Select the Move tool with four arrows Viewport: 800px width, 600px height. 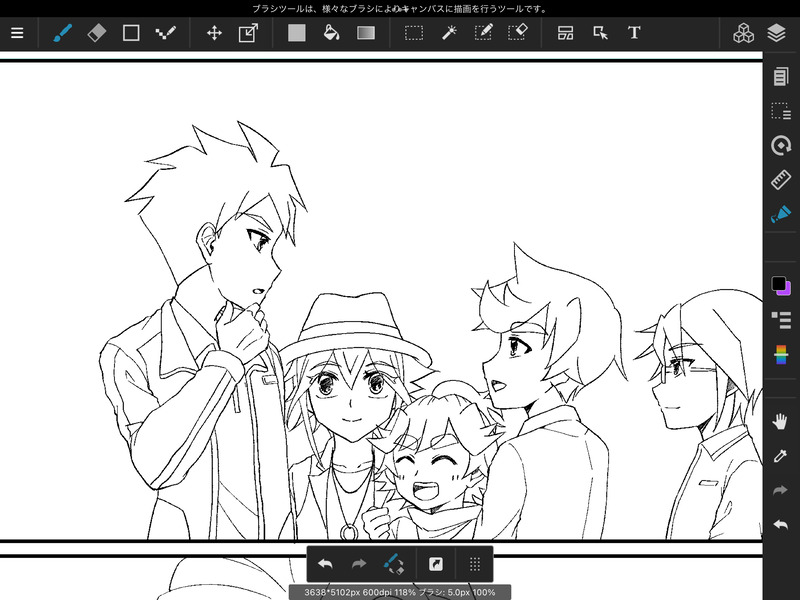tap(214, 33)
